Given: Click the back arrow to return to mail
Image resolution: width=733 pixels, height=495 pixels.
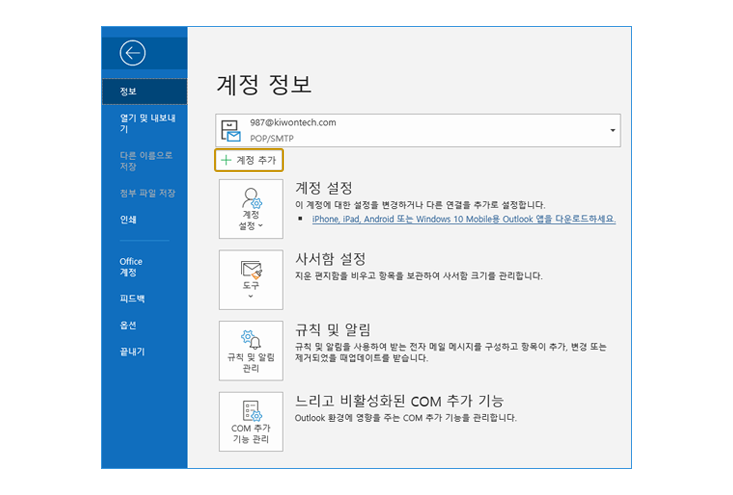Looking at the screenshot, I should (131, 53).
